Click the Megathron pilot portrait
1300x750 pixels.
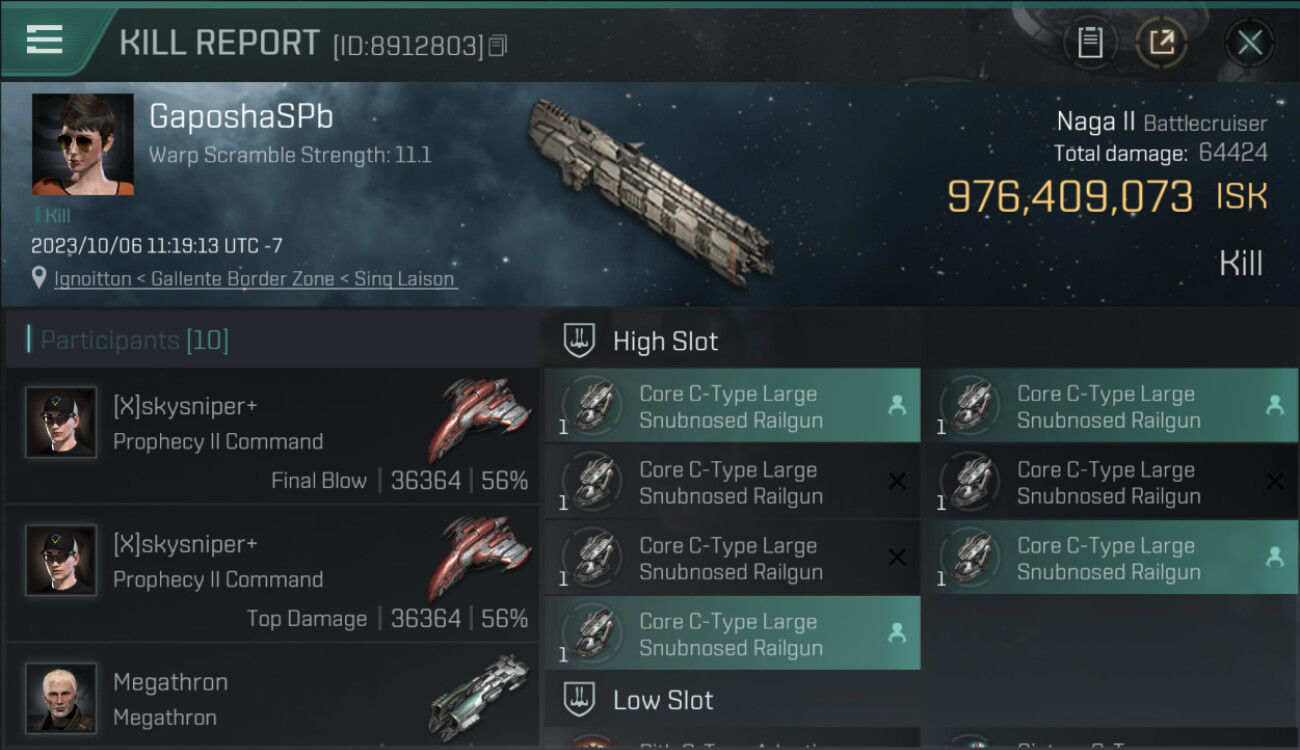coord(61,697)
